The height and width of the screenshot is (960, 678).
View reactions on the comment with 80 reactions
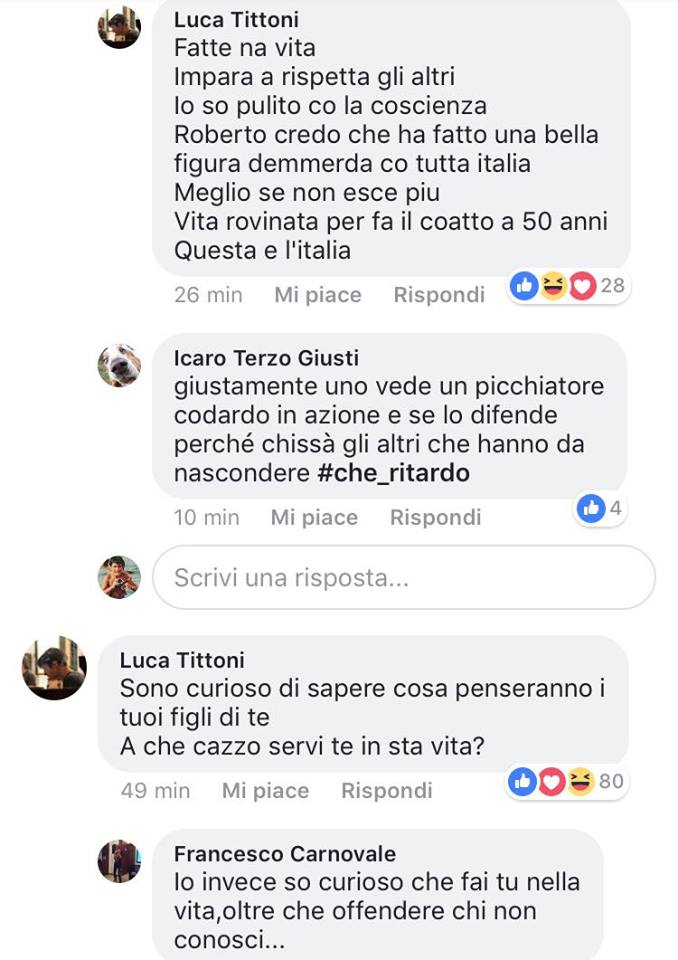(567, 782)
